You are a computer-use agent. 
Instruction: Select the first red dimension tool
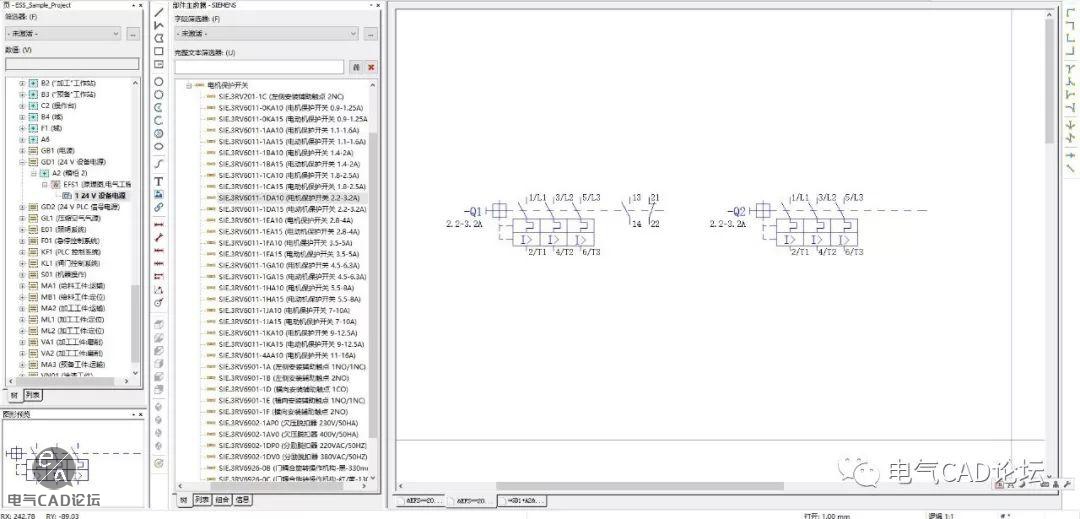coord(158,224)
